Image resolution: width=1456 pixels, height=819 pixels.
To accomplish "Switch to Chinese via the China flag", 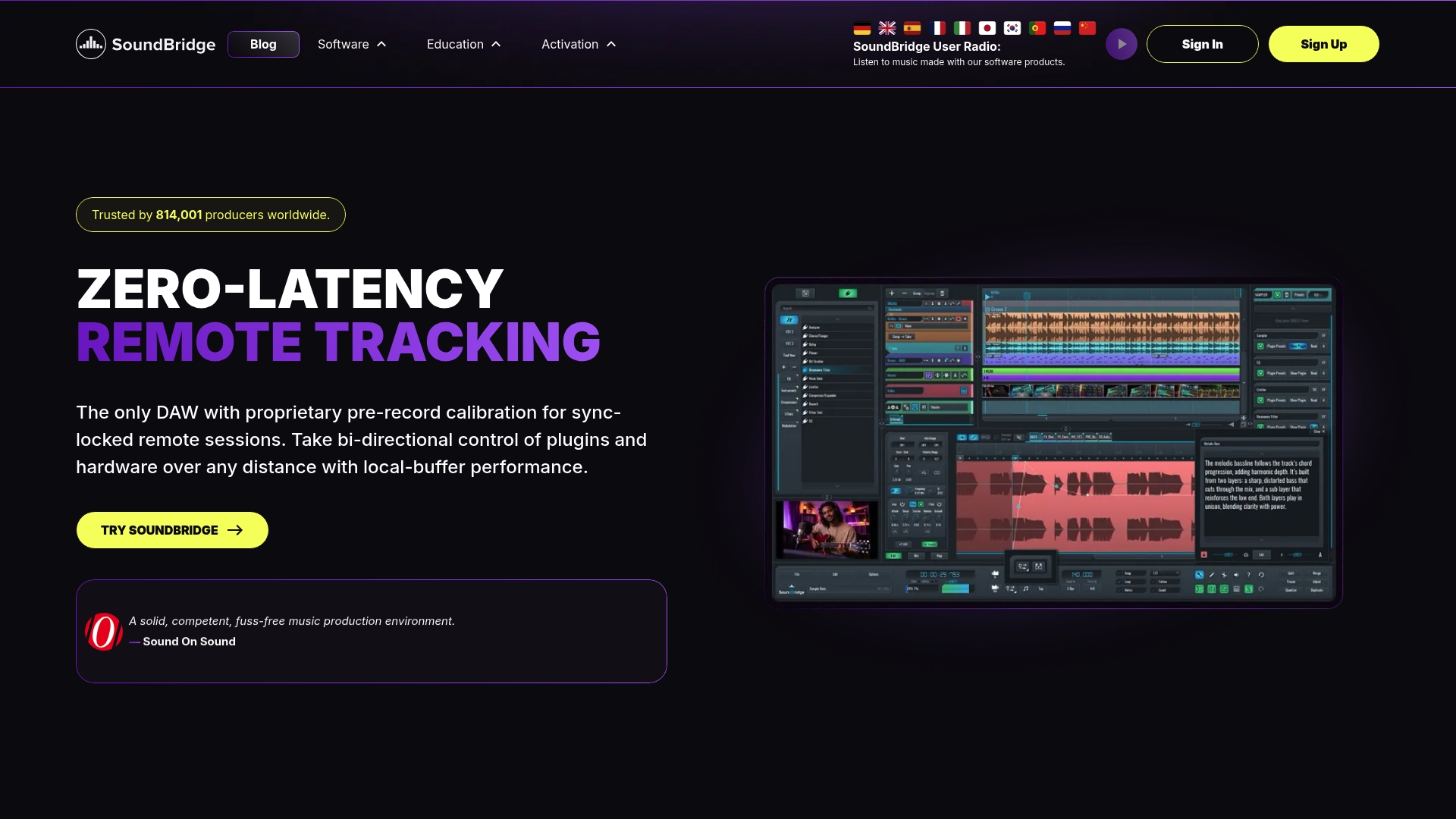I will 1087,28.
